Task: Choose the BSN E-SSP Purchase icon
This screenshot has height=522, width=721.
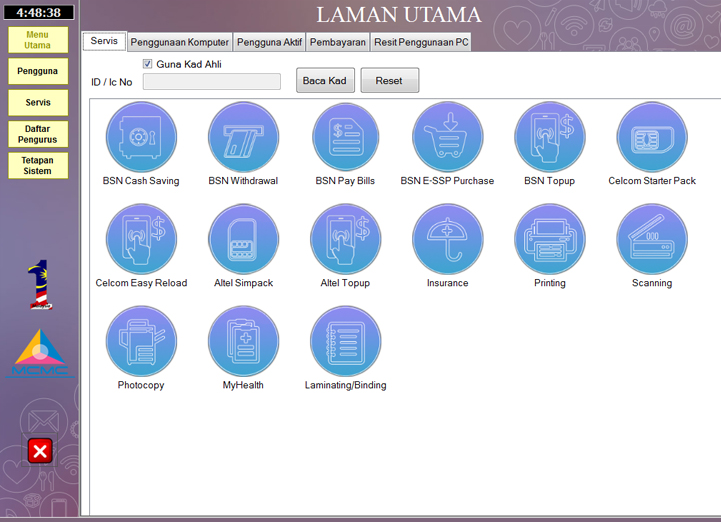Action: pos(447,137)
